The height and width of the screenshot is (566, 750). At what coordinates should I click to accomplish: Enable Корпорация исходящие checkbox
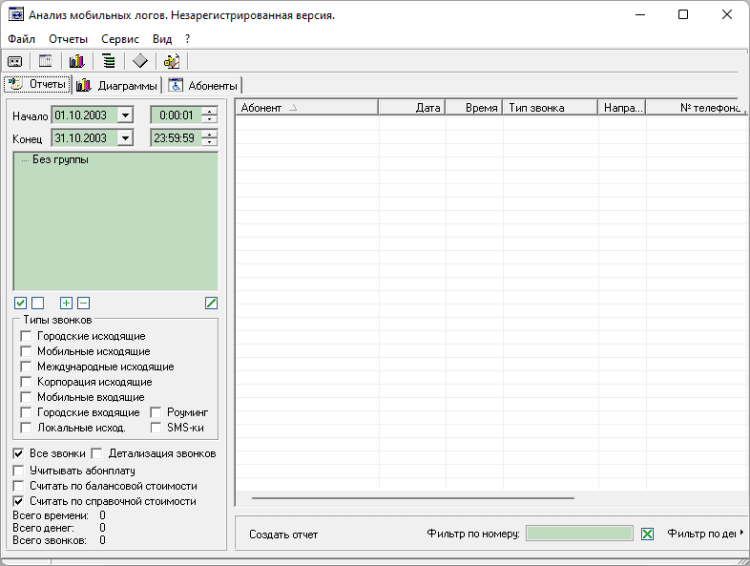point(26,382)
